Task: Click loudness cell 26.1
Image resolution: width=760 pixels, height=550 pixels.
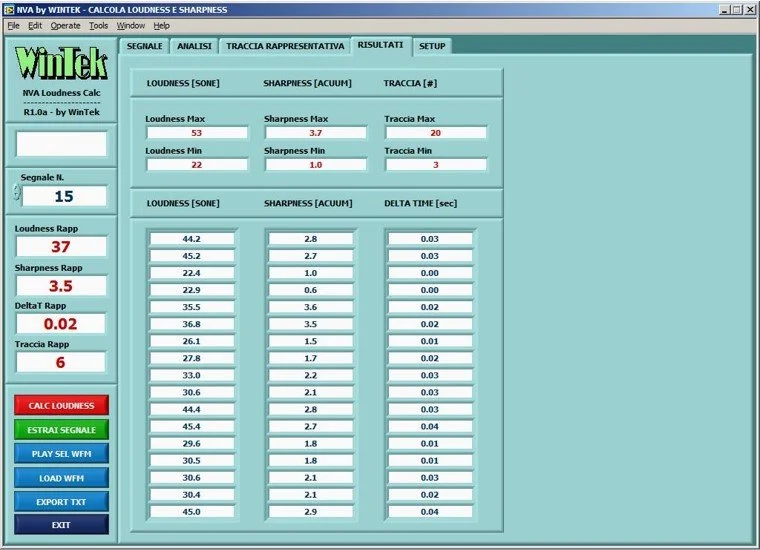Action: (x=192, y=341)
